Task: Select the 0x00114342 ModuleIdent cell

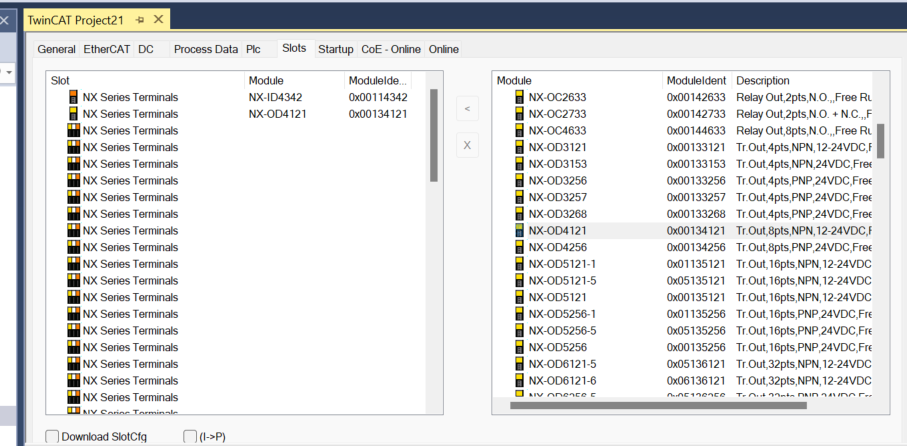Action: point(378,97)
